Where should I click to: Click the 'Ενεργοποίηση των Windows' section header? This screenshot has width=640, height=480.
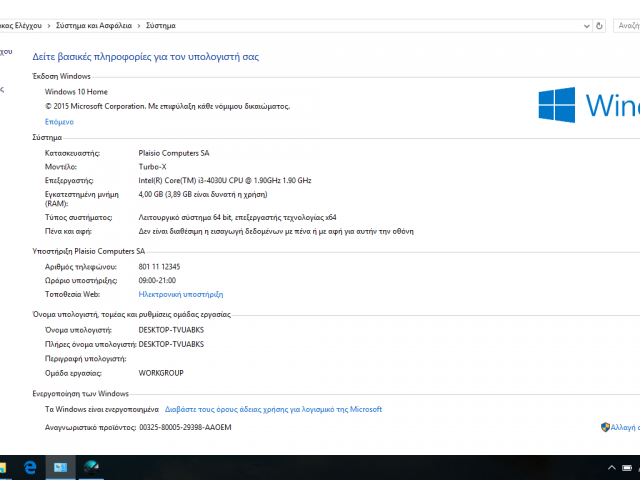80,394
